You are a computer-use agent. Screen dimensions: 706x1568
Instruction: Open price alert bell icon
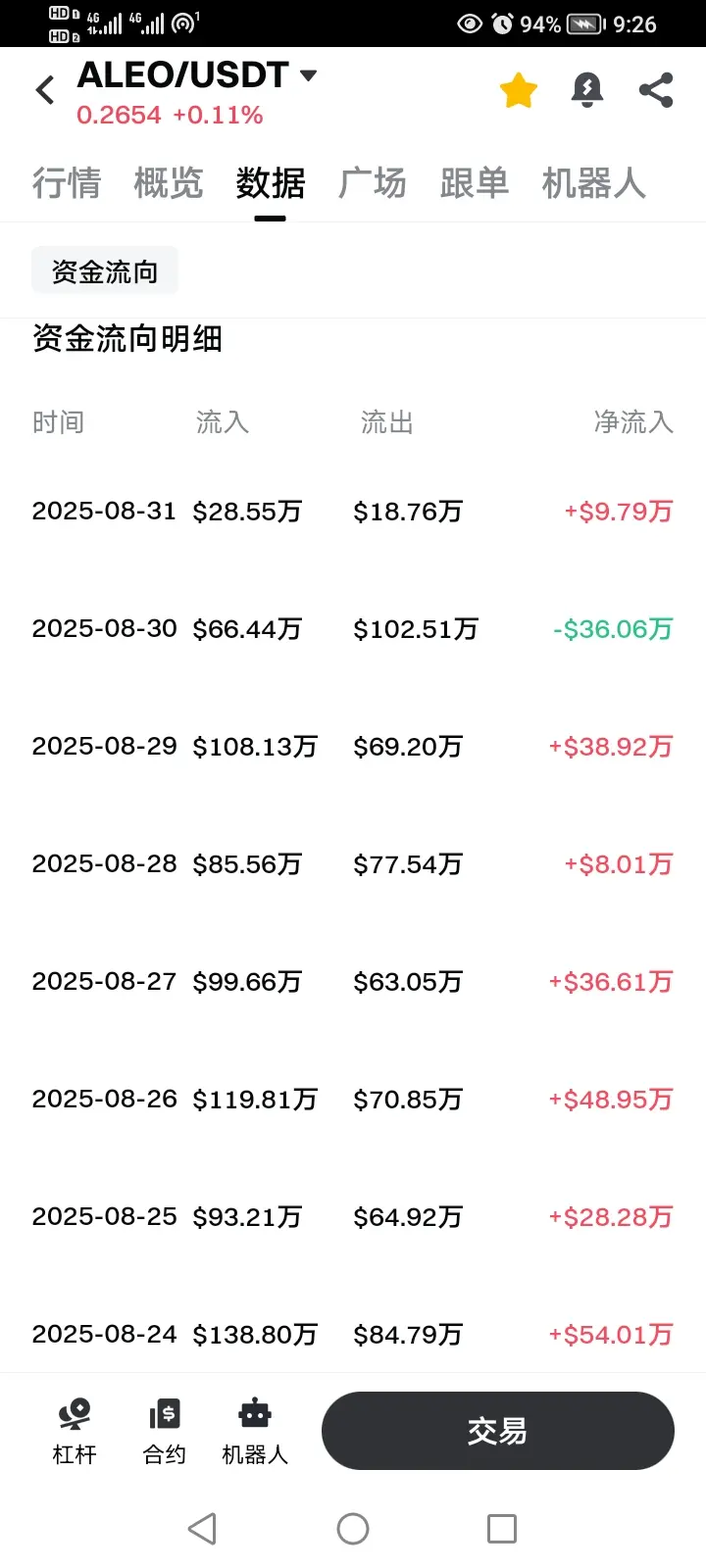(587, 90)
